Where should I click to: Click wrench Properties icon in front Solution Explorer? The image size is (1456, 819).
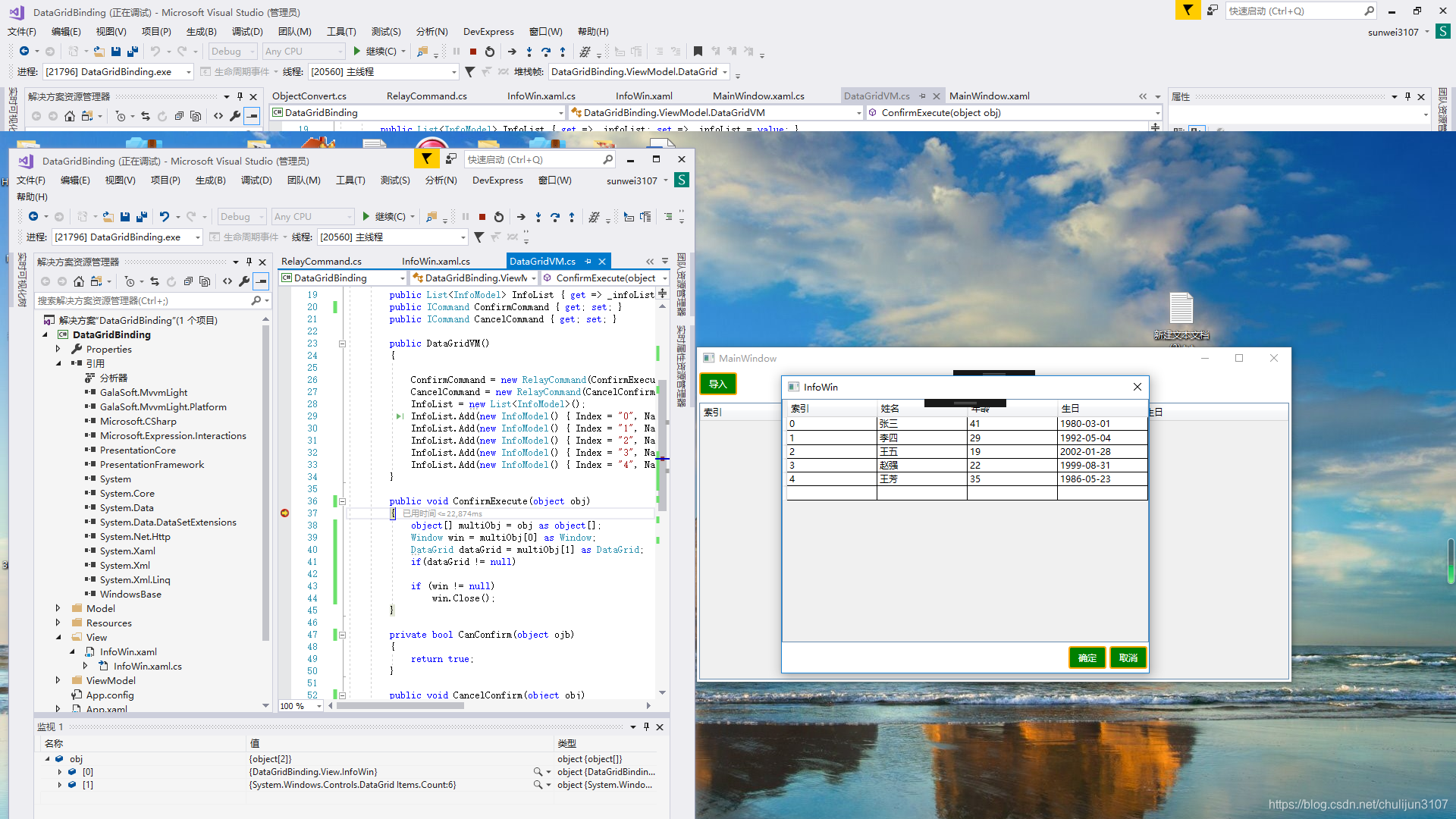(244, 281)
